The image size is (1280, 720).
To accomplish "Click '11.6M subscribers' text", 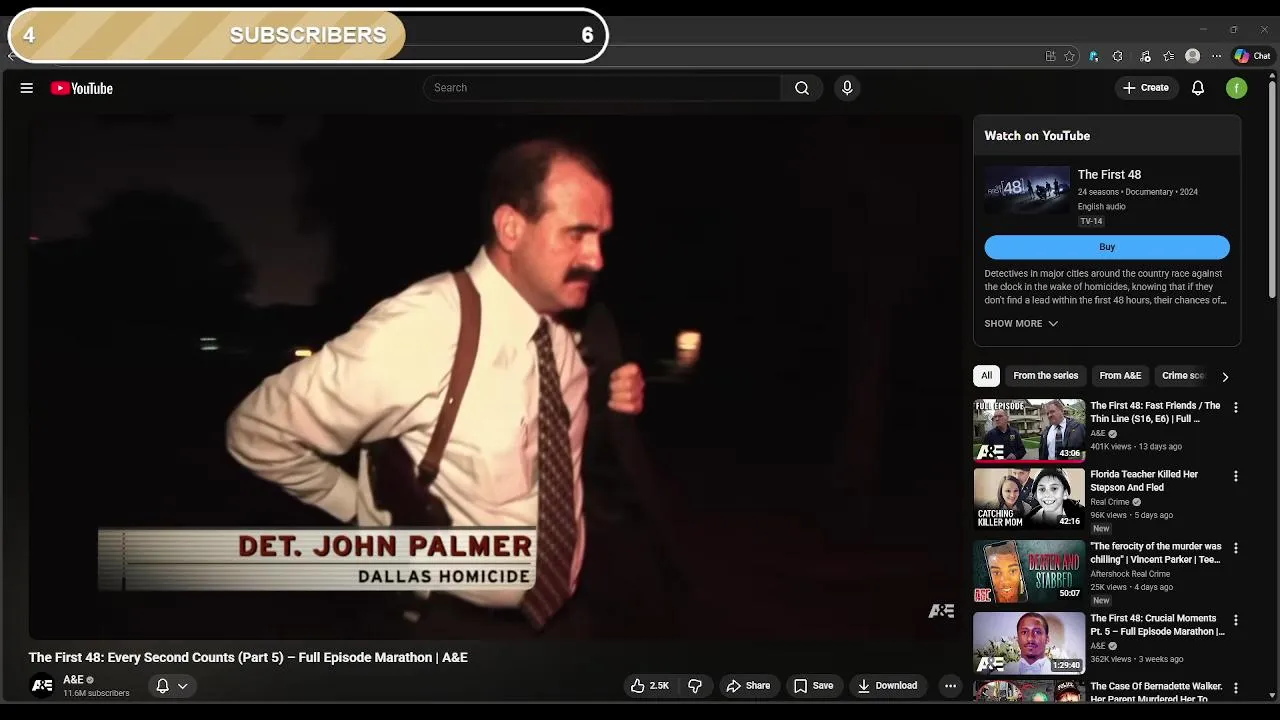I will (96, 693).
